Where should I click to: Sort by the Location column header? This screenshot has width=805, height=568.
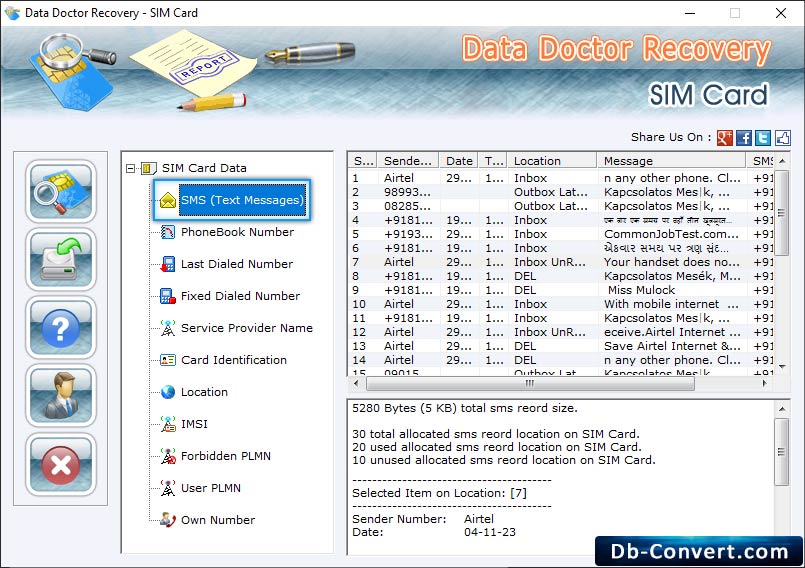[x=552, y=161]
